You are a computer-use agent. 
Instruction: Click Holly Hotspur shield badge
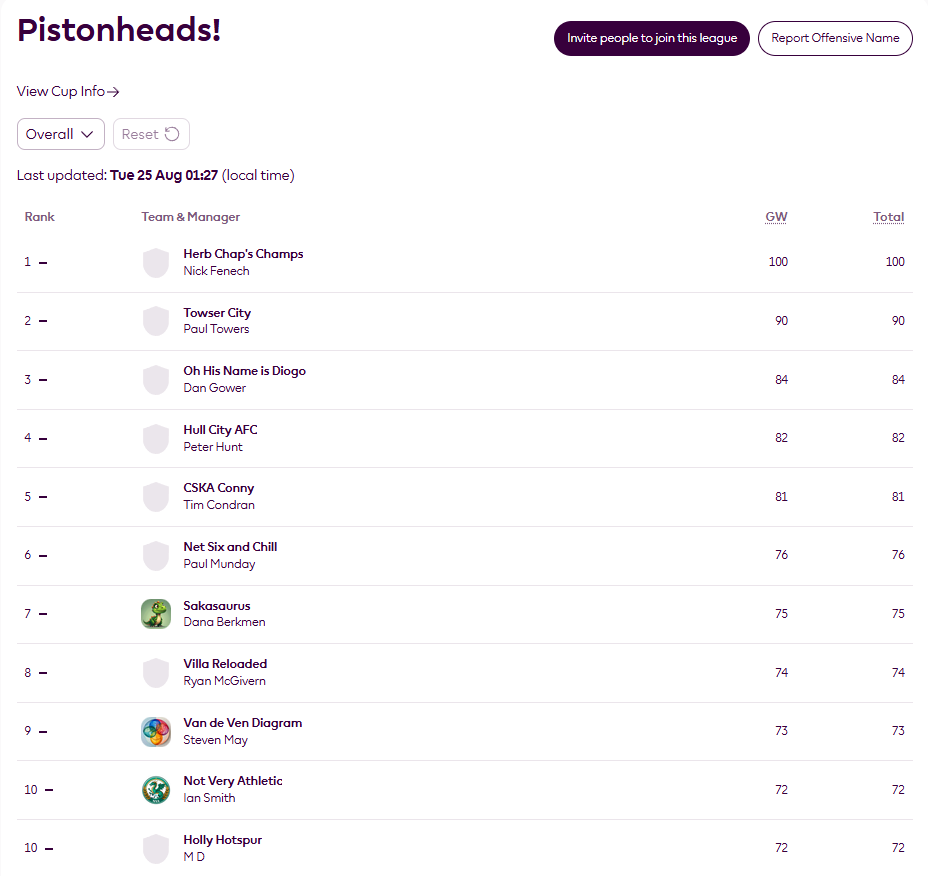coord(156,849)
